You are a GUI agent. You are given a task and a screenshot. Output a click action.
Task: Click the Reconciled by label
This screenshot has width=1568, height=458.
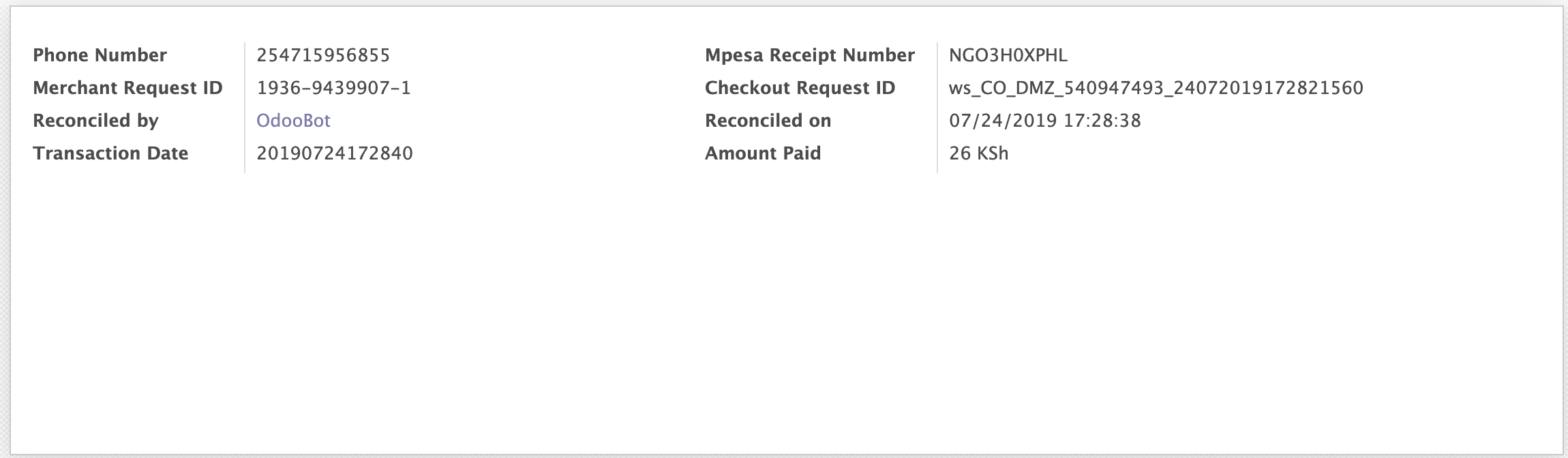pos(95,121)
